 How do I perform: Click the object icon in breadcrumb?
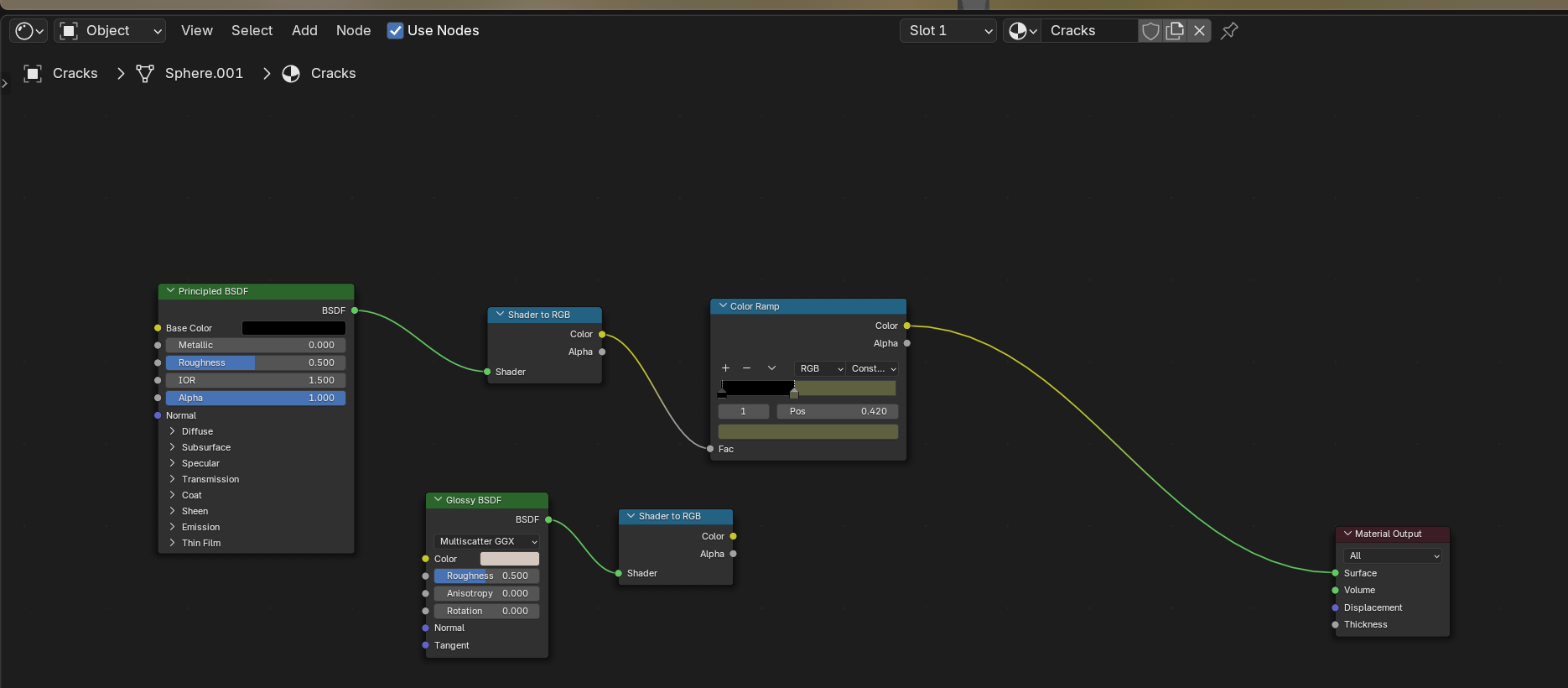coord(33,74)
